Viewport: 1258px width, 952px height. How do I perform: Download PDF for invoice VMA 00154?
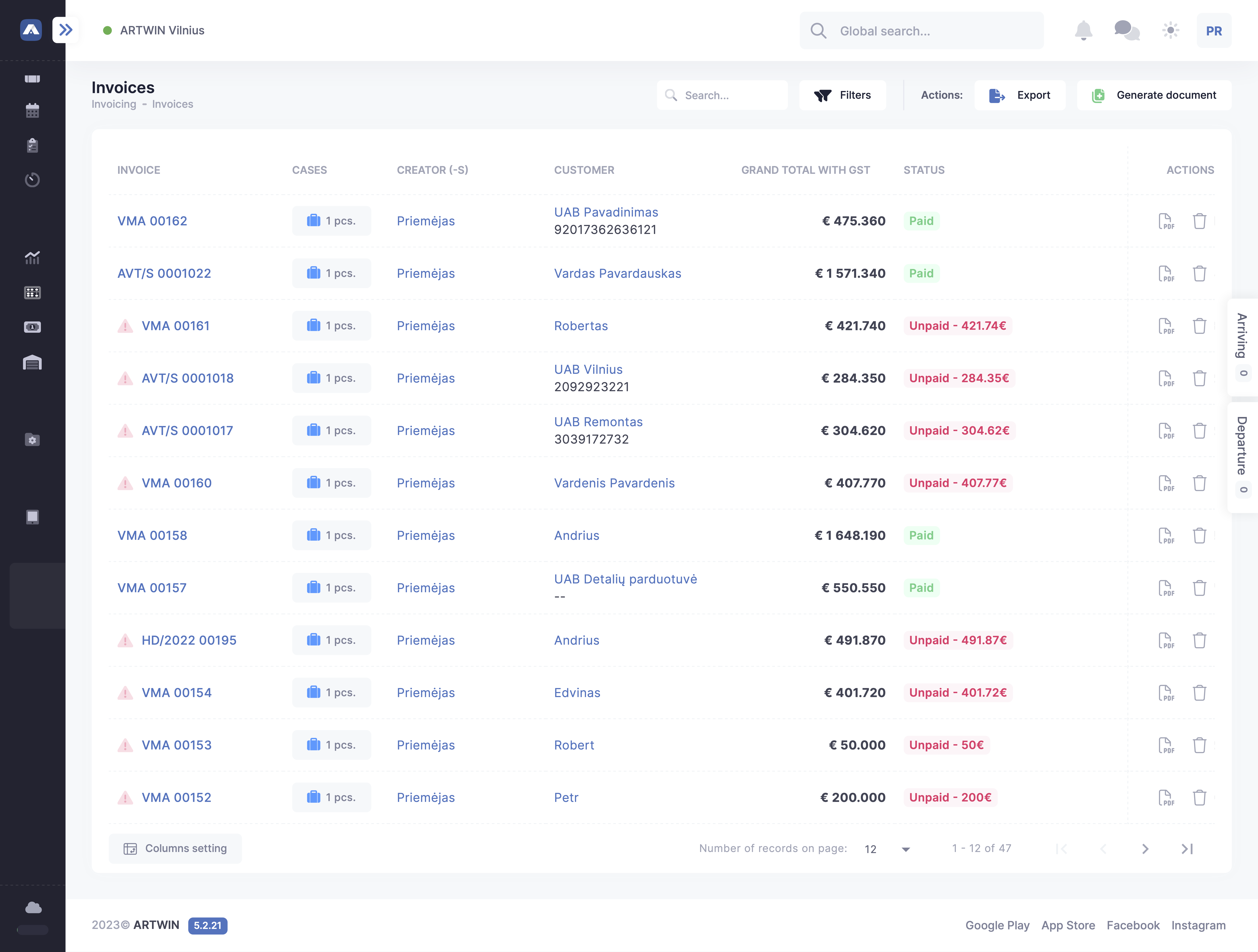(1166, 693)
